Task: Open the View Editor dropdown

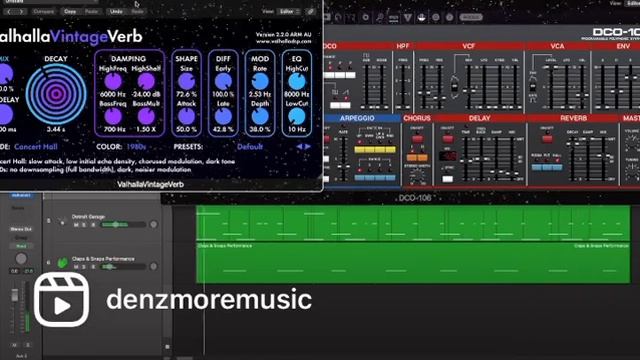Action: (289, 11)
